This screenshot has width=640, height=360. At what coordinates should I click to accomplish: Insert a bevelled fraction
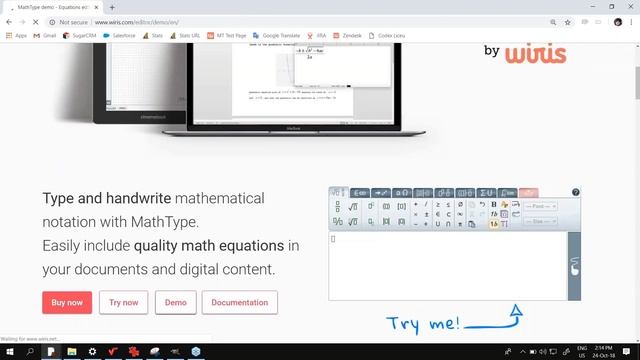click(x=338, y=222)
